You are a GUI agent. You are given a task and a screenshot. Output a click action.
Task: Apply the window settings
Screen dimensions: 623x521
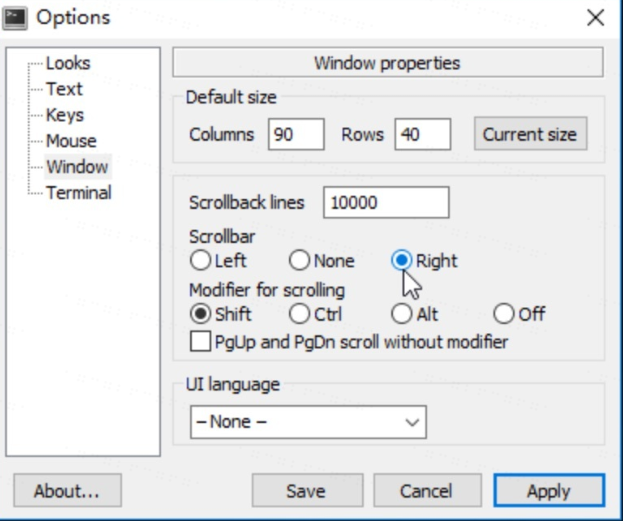tap(549, 491)
